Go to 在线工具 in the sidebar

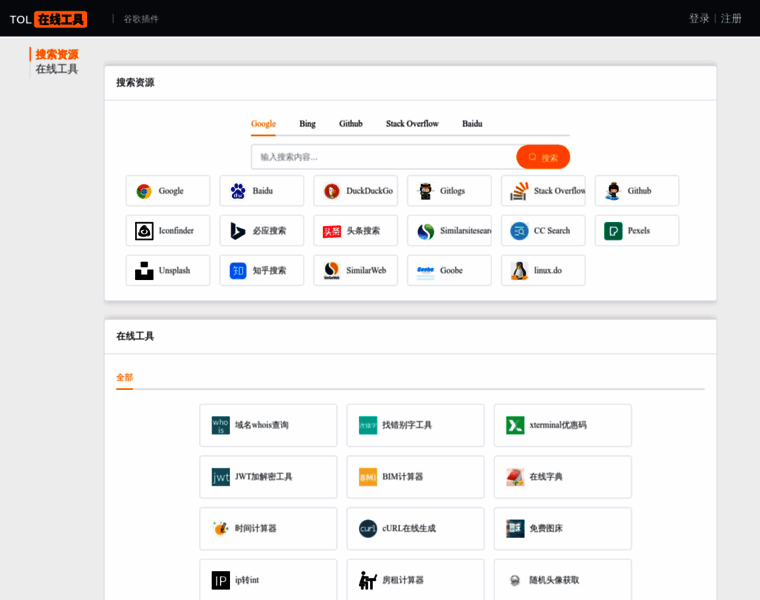57,69
